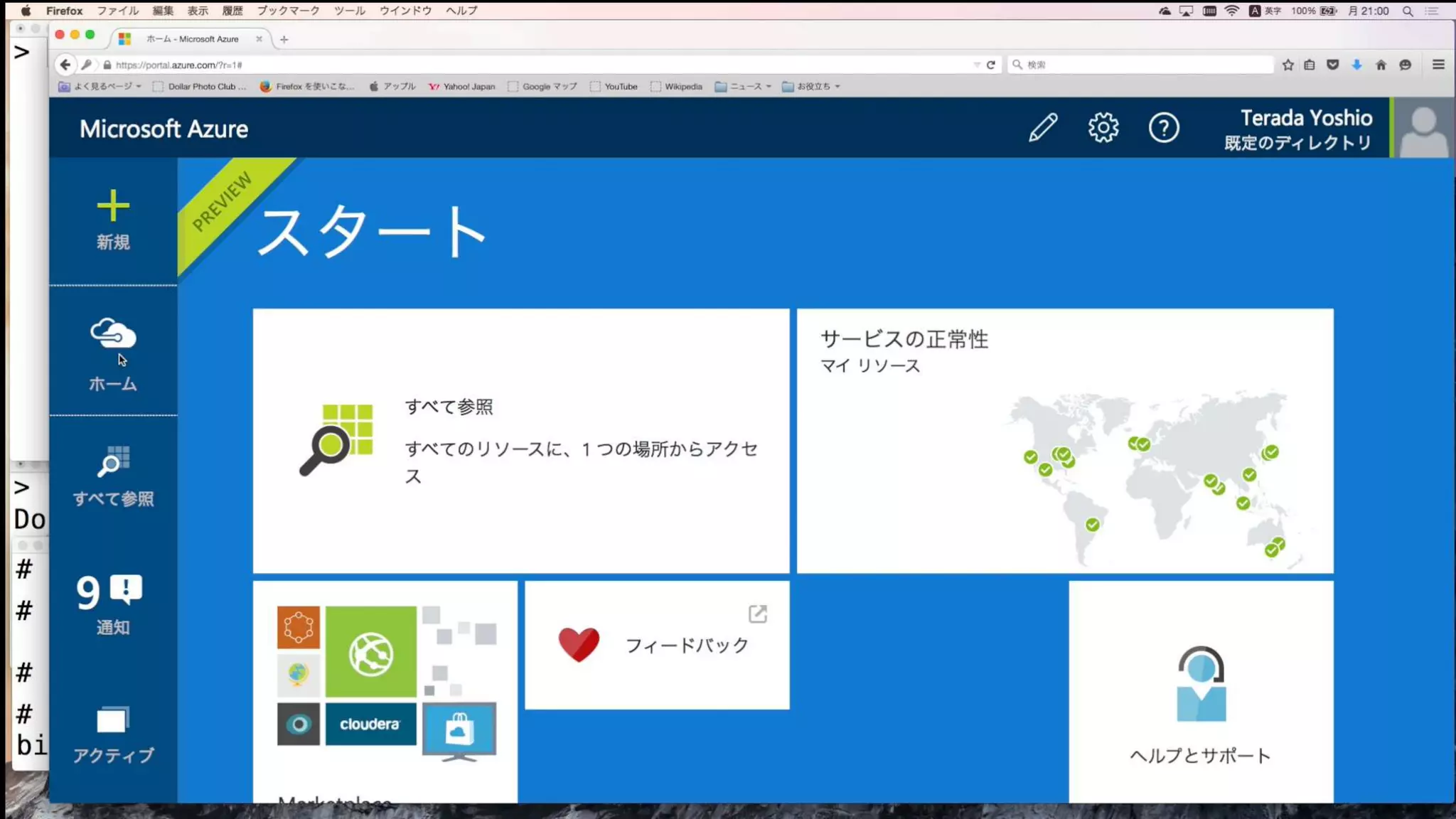This screenshot has width=1456, height=819.
Task: Open the すべて参照 tile
Action: pos(521,441)
